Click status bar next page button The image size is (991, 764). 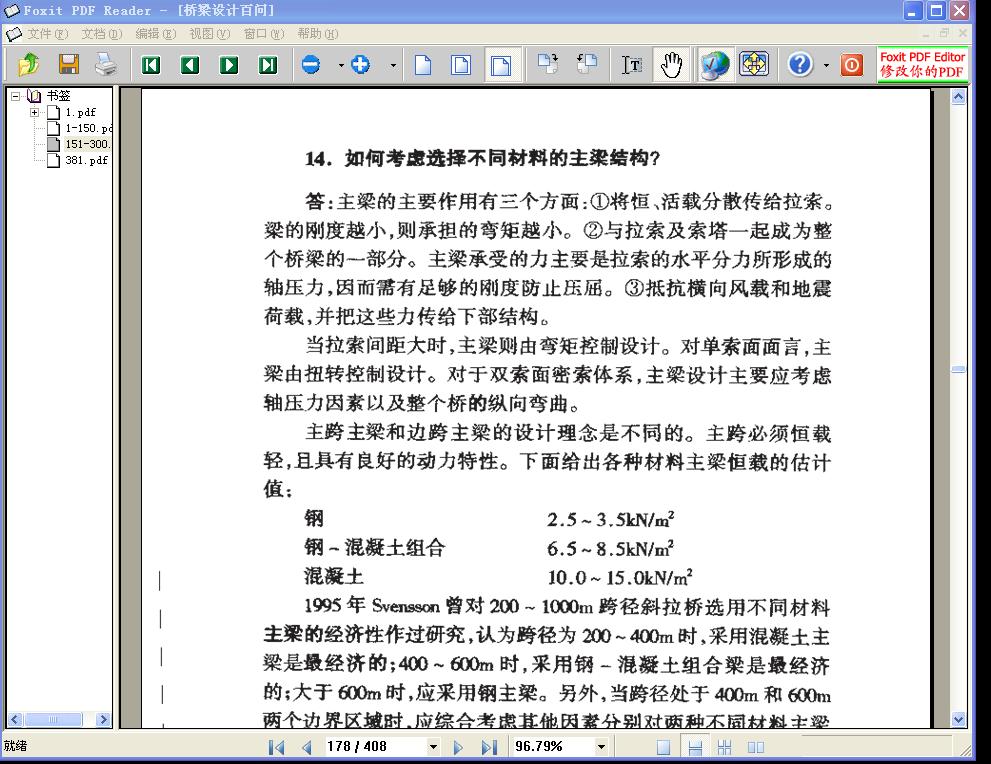(x=458, y=748)
